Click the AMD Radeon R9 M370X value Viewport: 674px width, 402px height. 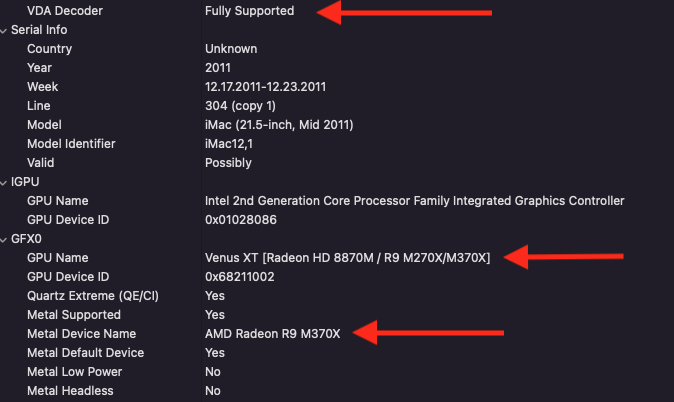pos(272,334)
